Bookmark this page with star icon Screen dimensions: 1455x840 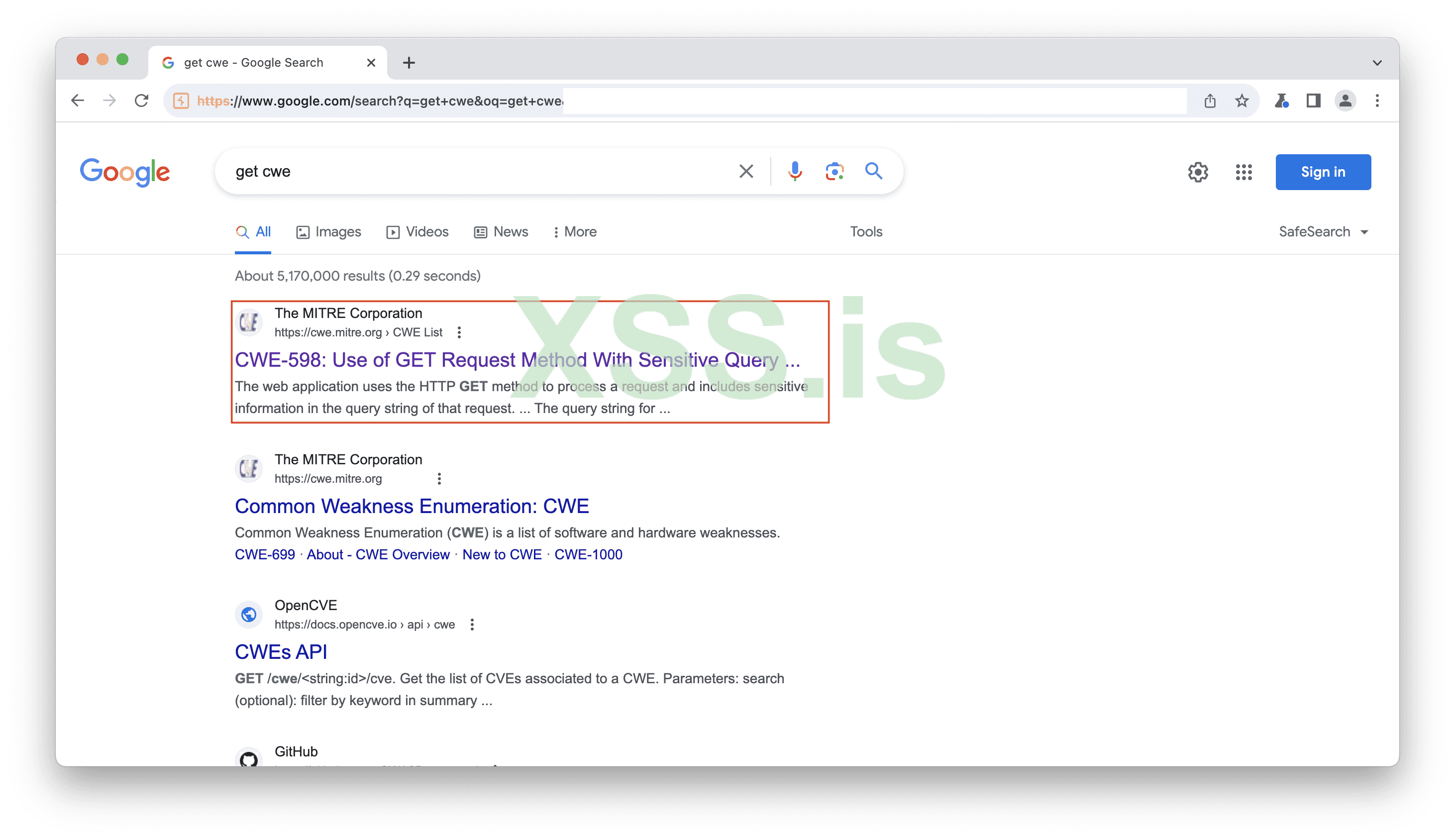pyautogui.click(x=1242, y=101)
